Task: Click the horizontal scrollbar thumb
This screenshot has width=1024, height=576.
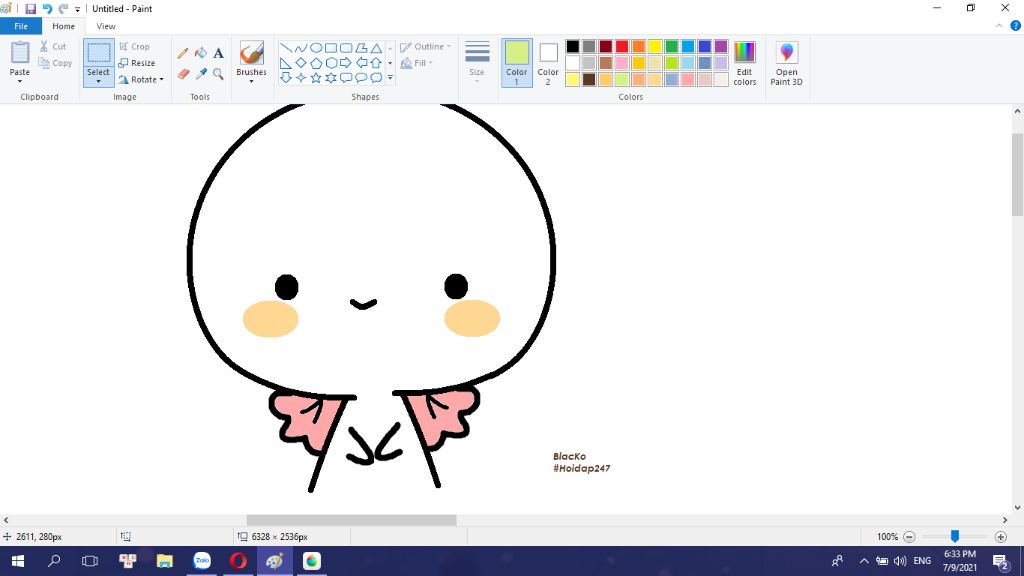Action: [351, 520]
